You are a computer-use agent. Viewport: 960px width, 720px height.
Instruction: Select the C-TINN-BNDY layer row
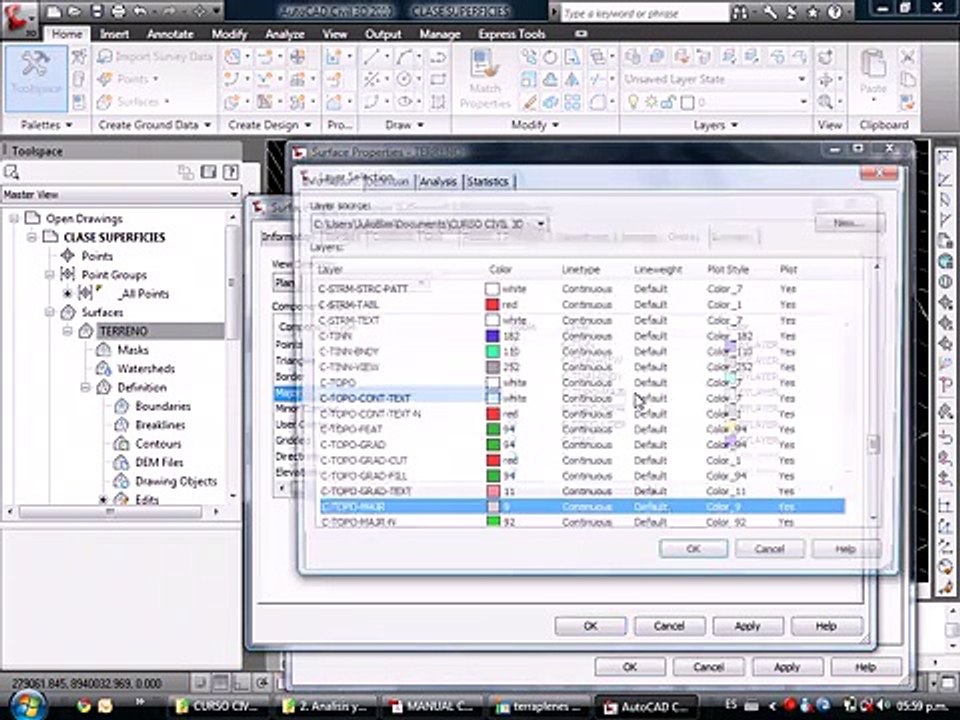(582, 351)
